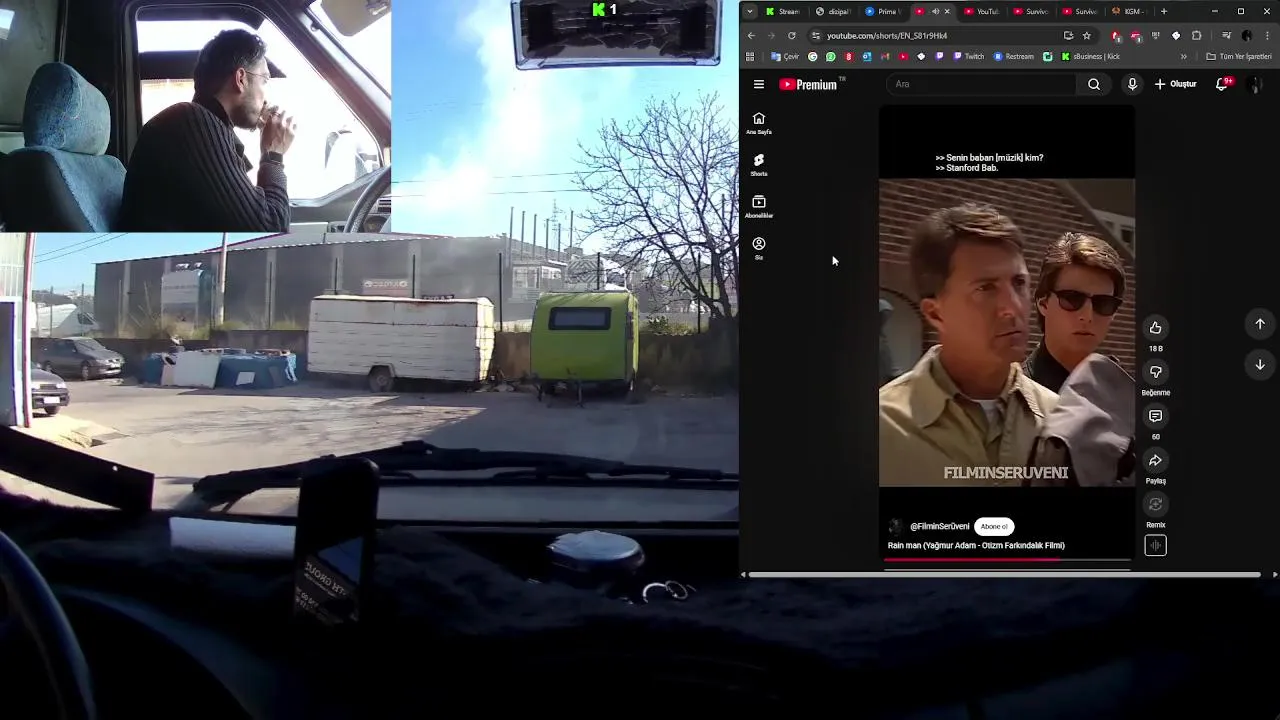
Task: Open Chrome three-dot menu
Action: (x=1267, y=35)
